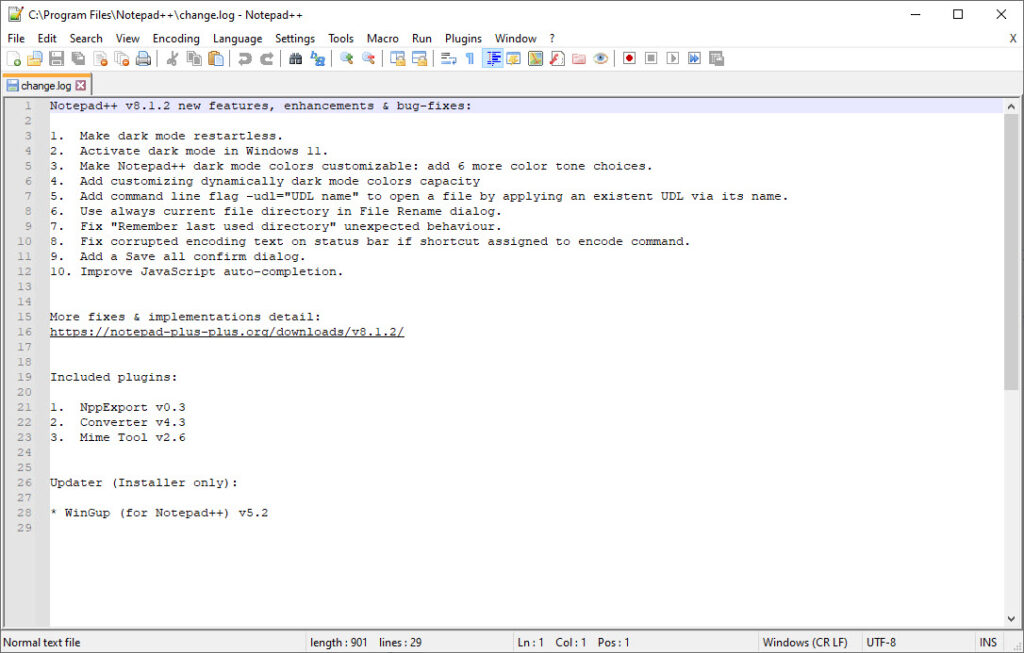
Task: Toggle Word wrap in toolbar
Action: tap(449, 59)
